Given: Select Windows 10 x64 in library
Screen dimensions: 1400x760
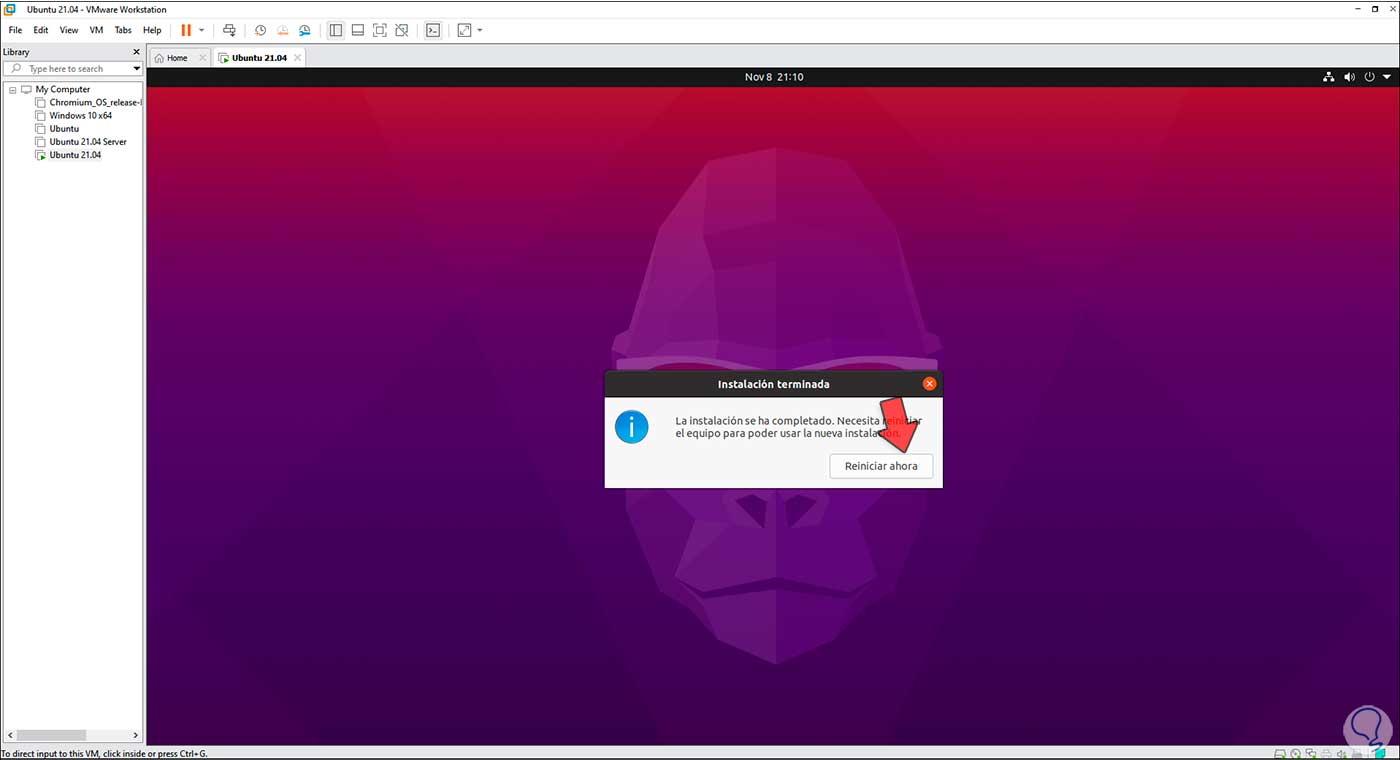Looking at the screenshot, I should (x=81, y=115).
